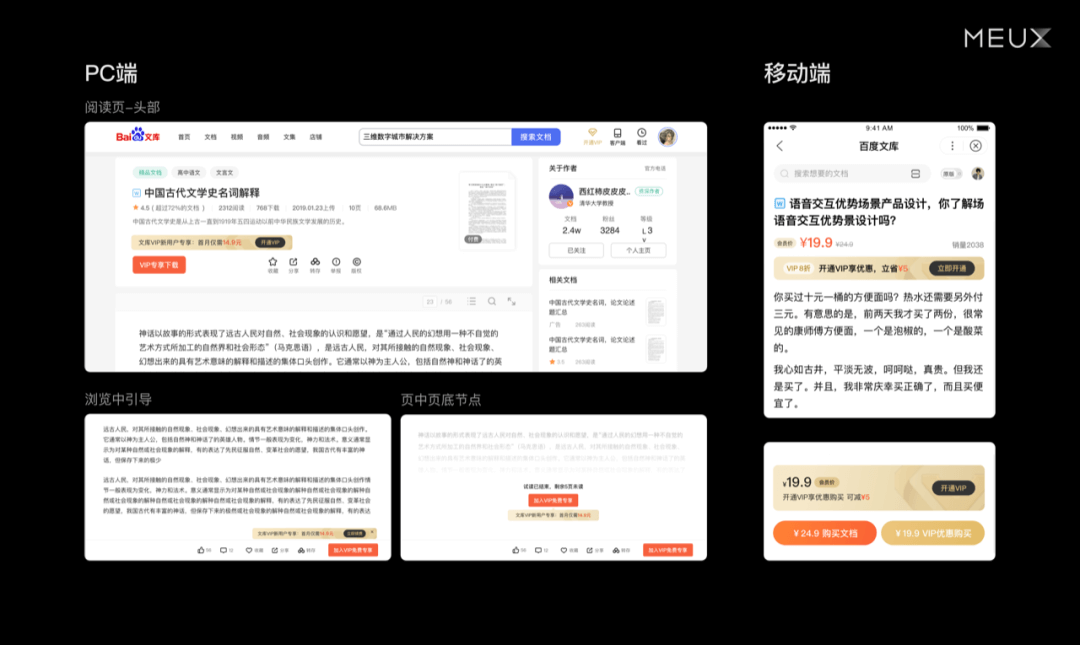
Task: Click the page number field showing 23
Action: (x=430, y=302)
